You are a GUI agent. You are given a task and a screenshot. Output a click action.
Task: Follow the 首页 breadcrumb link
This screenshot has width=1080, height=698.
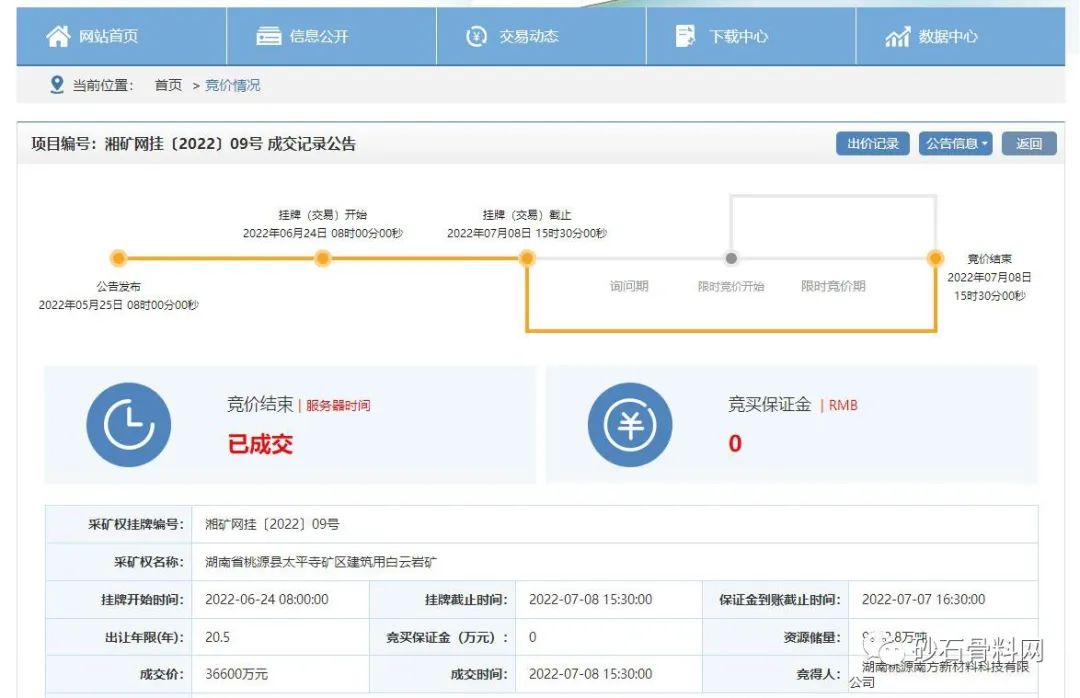168,86
